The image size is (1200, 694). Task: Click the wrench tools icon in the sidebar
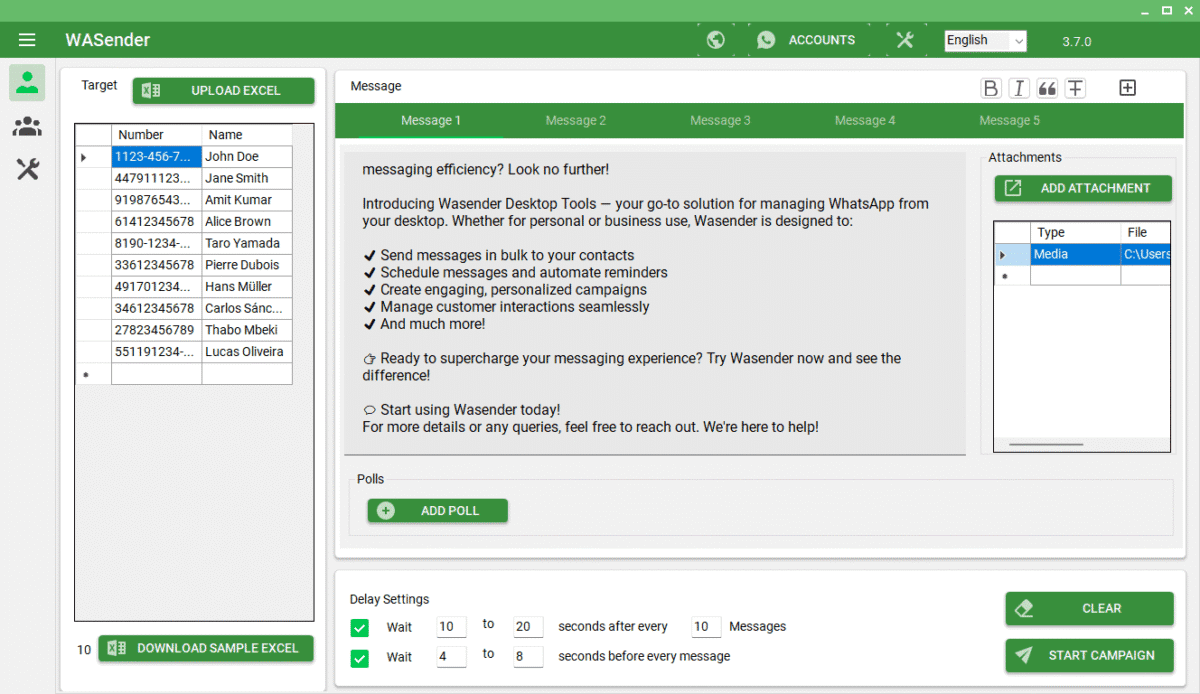point(26,168)
